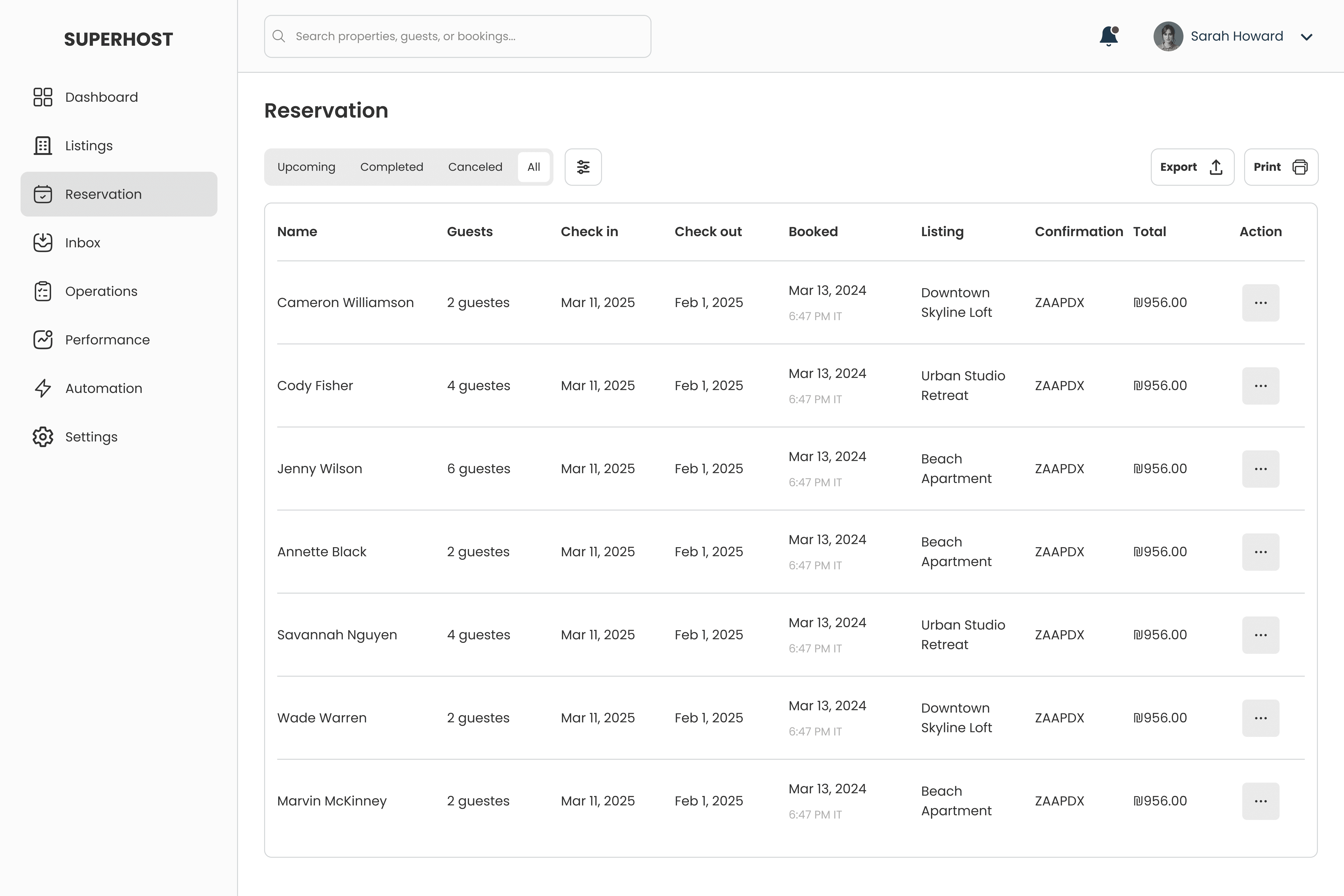Open the Inbox sidebar item
The width and height of the screenshot is (1344, 896).
82,243
